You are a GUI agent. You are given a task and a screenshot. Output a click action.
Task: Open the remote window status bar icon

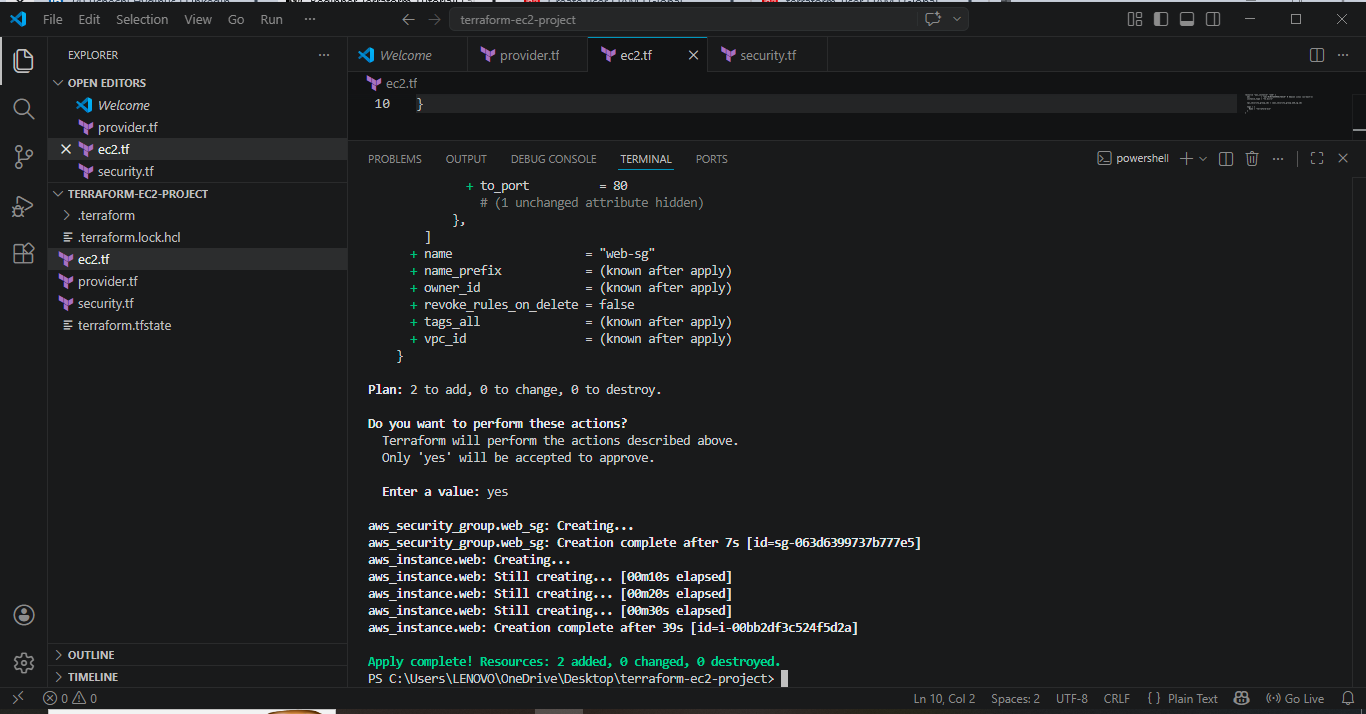[x=17, y=698]
